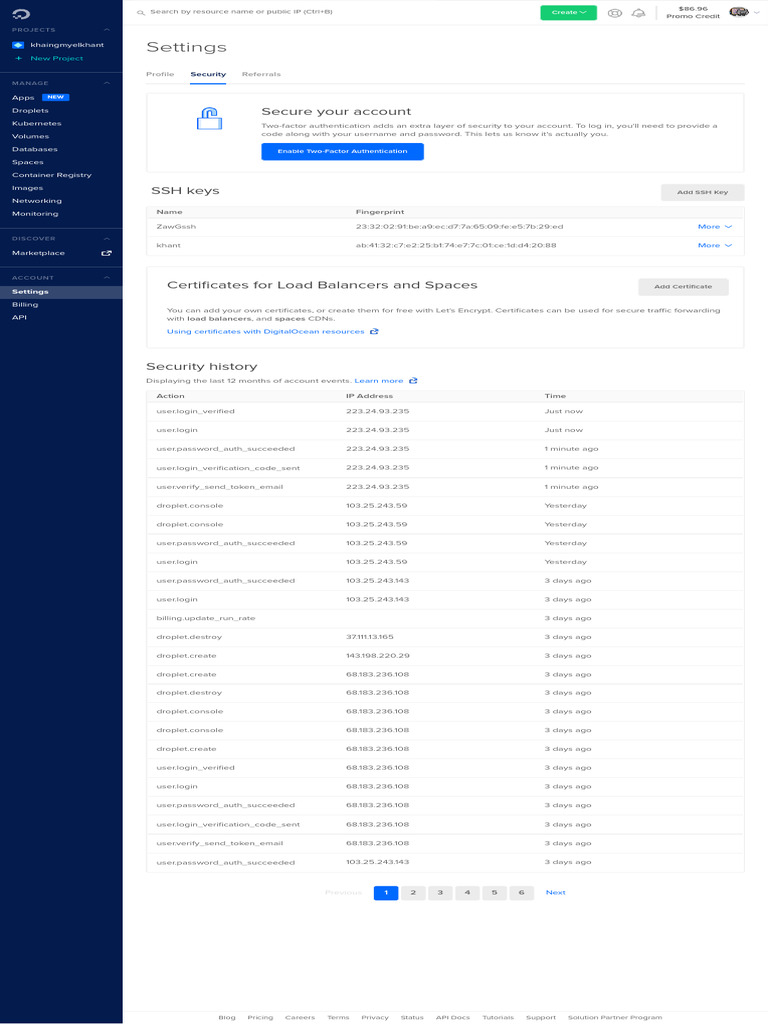Click Enable Two-Factor Authentication button
768x1024 pixels.
pos(342,152)
